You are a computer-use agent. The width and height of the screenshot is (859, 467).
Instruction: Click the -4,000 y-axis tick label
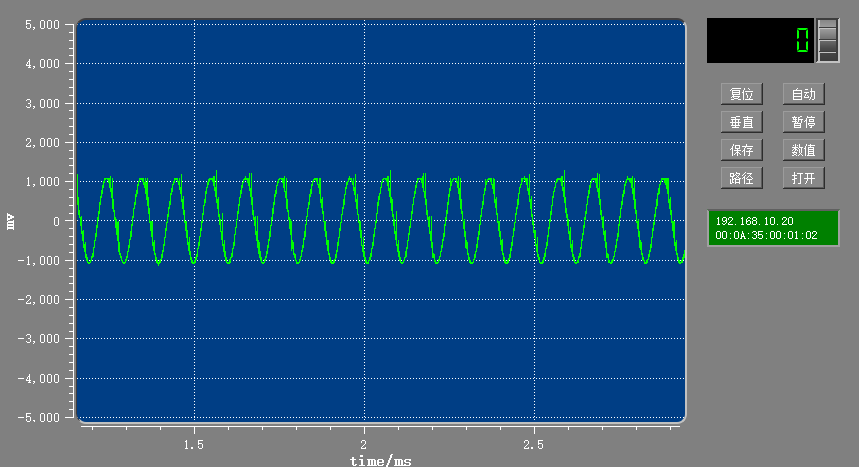(x=39, y=379)
